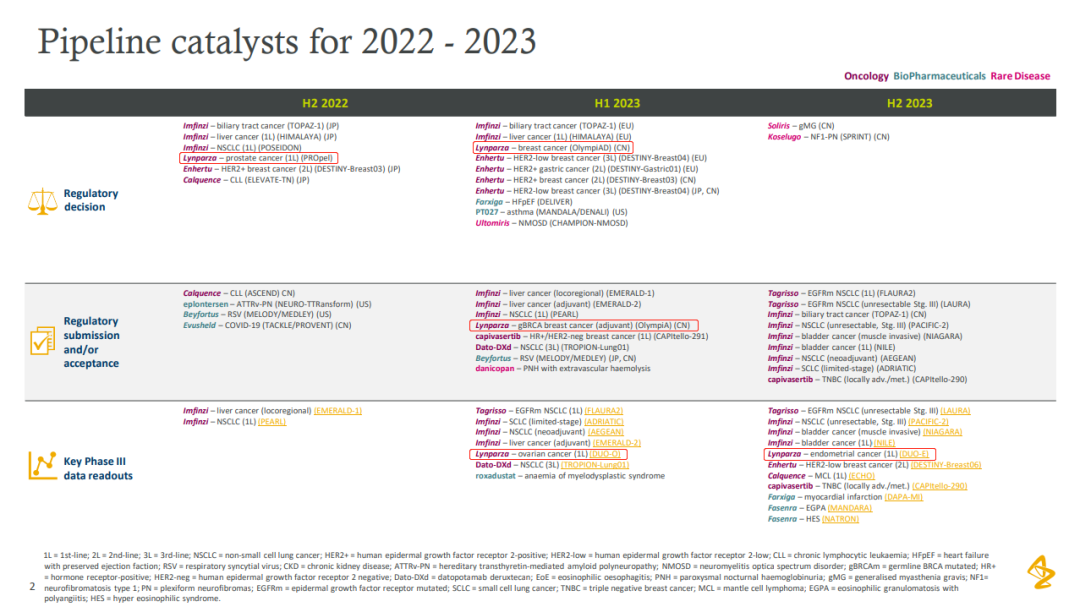Open the ECHO link beside Calquence MCL
The height and width of the screenshot is (607, 1080).
(862, 476)
